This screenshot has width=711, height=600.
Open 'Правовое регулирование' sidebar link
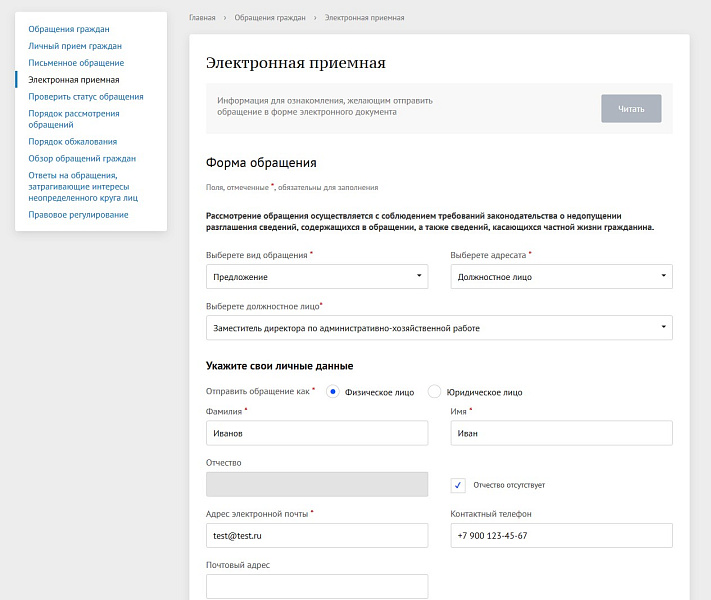[78, 214]
